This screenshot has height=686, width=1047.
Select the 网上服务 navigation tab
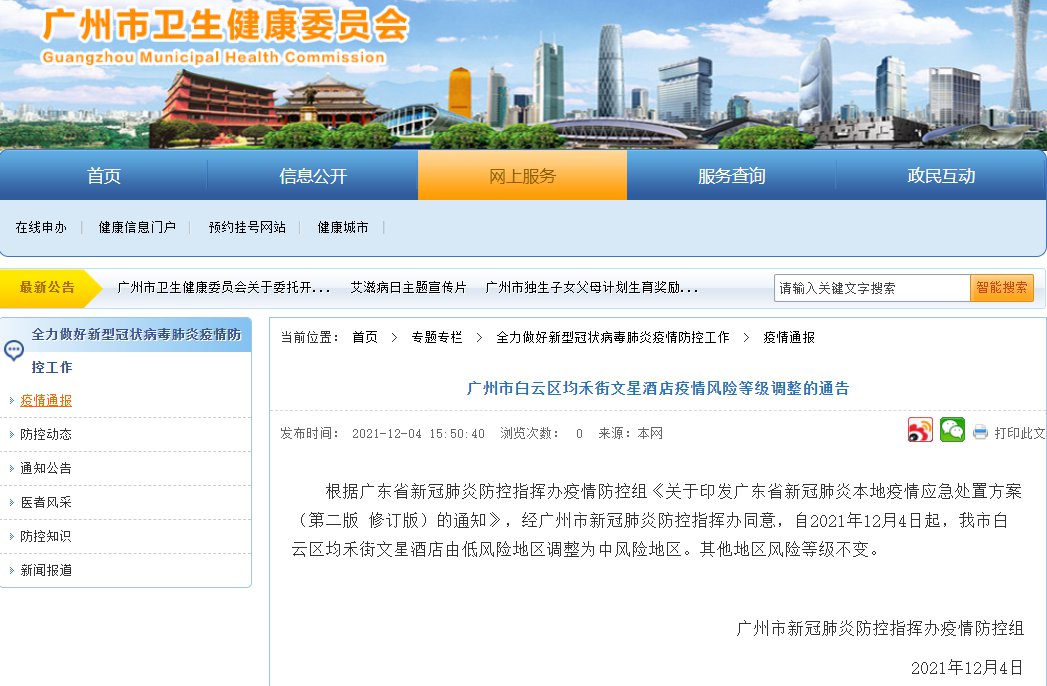coord(522,176)
